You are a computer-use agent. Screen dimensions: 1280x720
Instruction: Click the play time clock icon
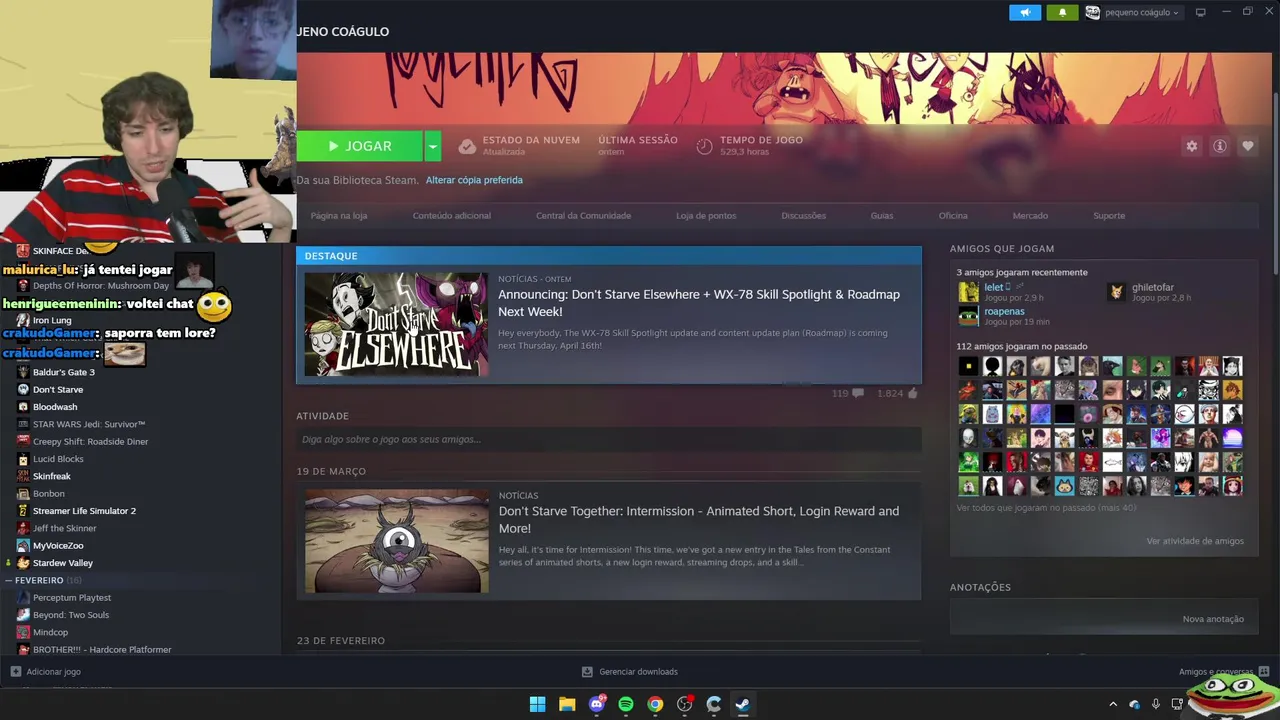(704, 146)
